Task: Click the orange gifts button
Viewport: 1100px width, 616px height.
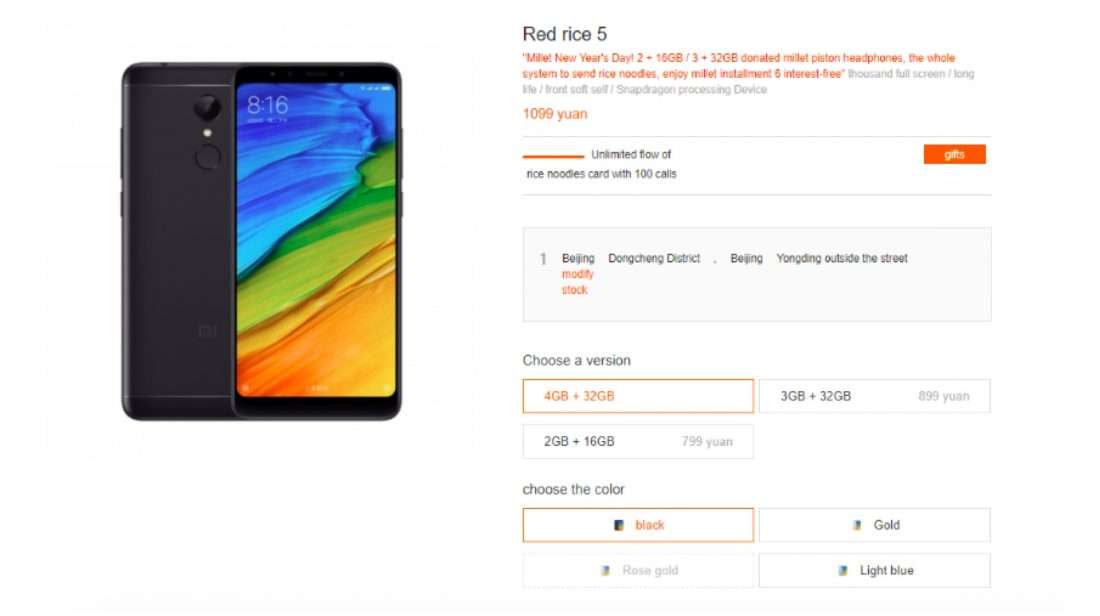Action: tap(954, 154)
